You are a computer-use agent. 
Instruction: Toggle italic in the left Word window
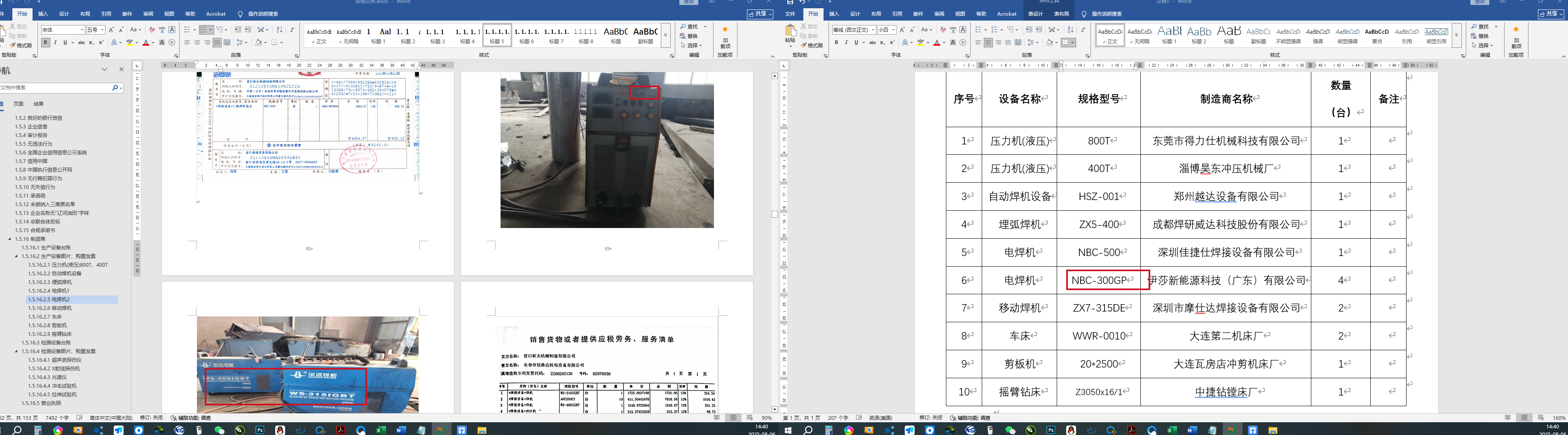(55, 42)
